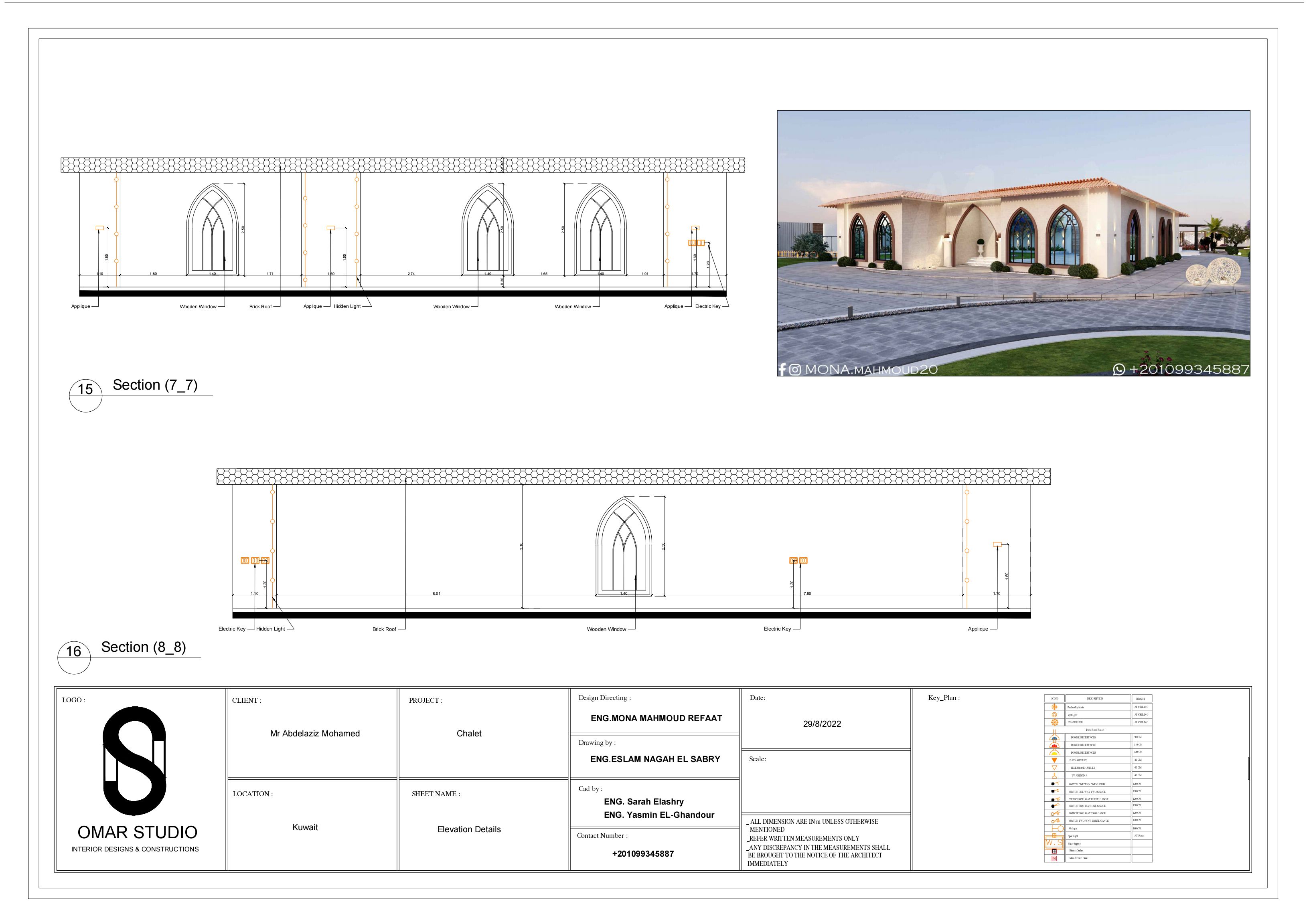Screen dimensions: 1309x924
Task: Click the Section (8_8) title
Action: coord(143,647)
